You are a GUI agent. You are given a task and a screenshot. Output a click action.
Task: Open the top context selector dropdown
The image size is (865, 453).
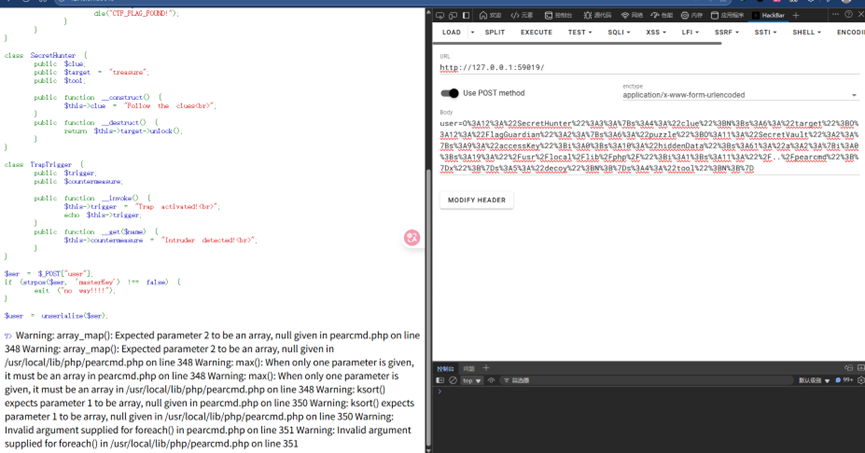(472, 381)
